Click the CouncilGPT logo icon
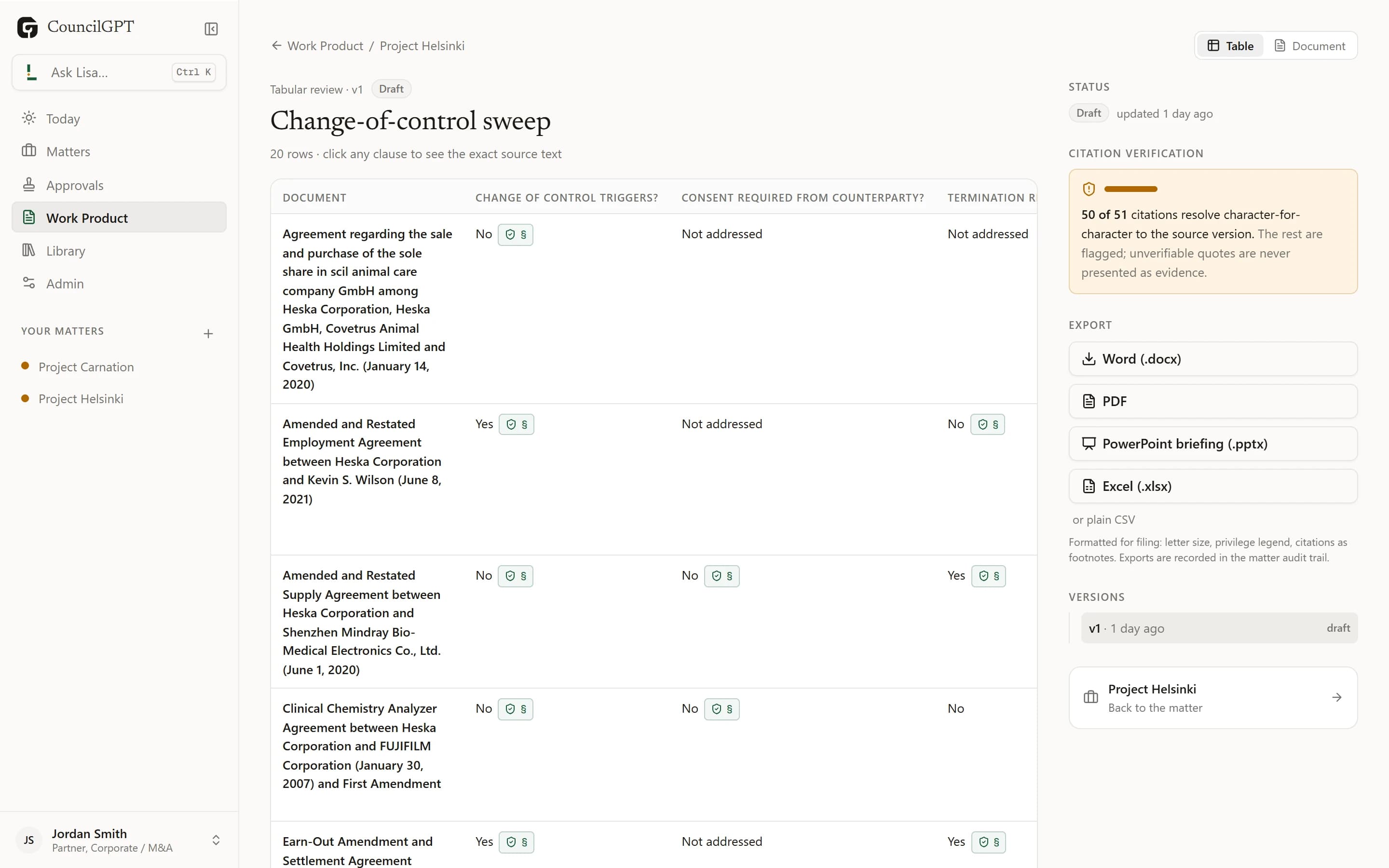The width and height of the screenshot is (1389, 868). tap(27, 27)
